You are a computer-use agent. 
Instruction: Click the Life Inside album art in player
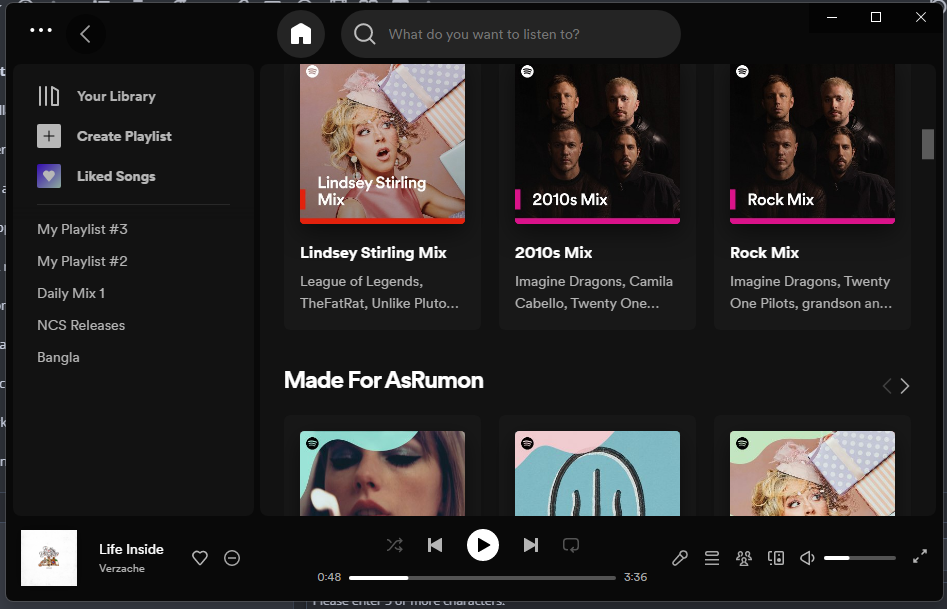pyautogui.click(x=49, y=558)
